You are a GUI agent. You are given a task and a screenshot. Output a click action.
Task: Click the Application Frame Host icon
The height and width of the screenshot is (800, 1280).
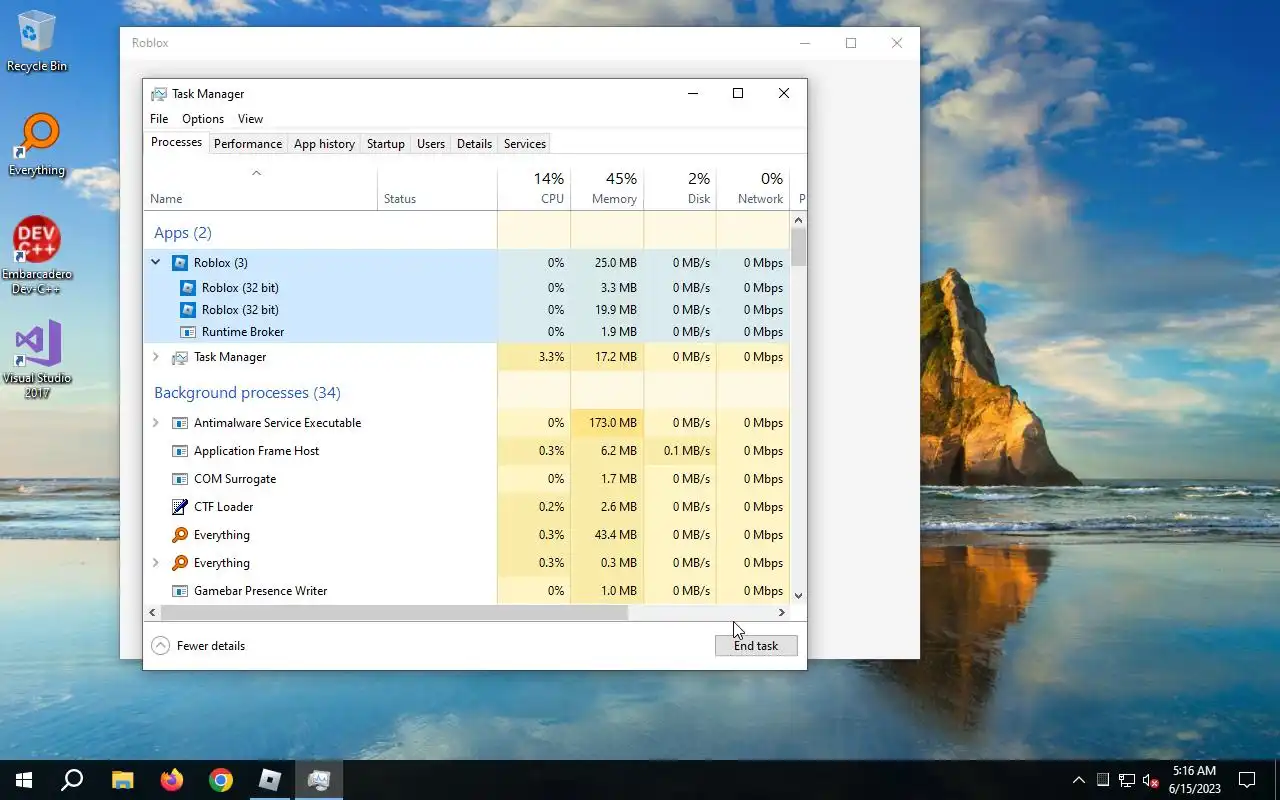coord(180,451)
